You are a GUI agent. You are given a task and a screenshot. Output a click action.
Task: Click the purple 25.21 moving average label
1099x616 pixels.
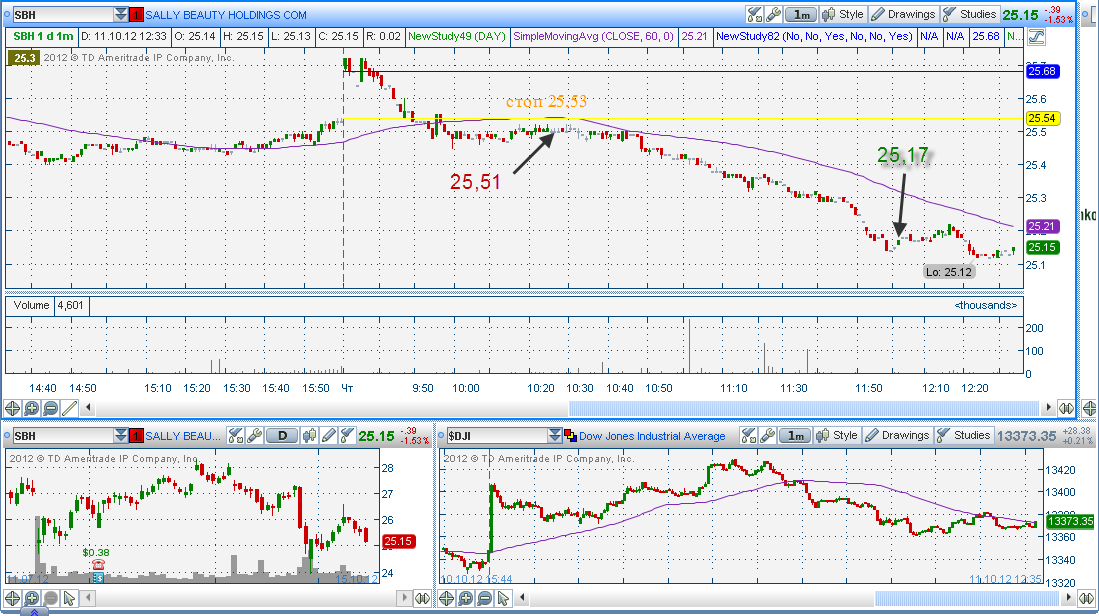pyautogui.click(x=1042, y=226)
